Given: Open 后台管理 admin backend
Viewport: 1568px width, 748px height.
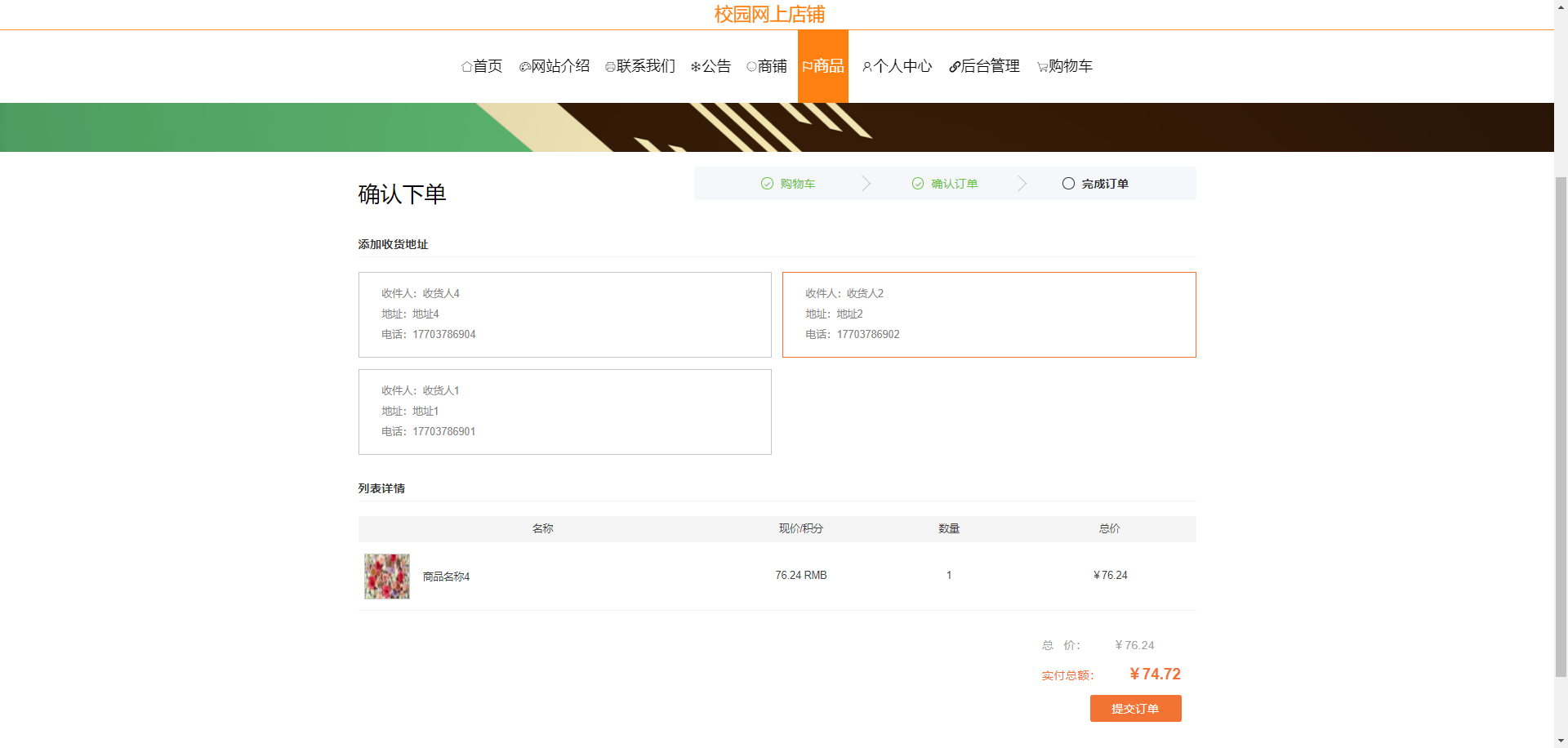Looking at the screenshot, I should 984,66.
